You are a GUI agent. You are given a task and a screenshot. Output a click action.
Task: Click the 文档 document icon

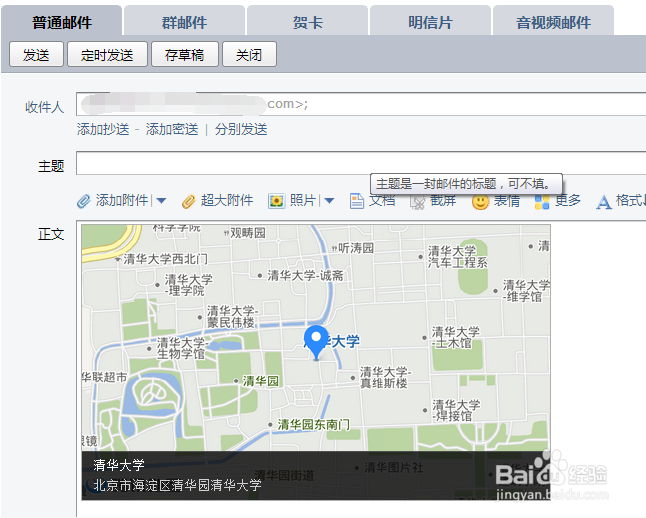click(356, 202)
